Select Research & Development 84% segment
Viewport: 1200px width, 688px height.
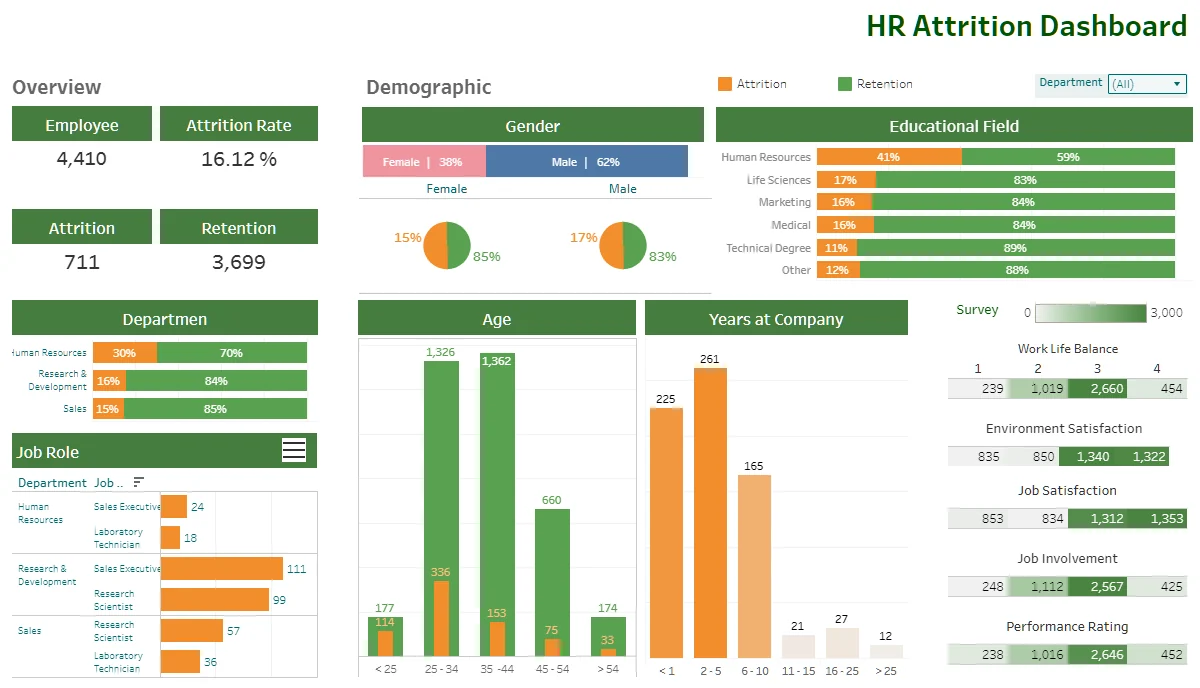(x=216, y=380)
